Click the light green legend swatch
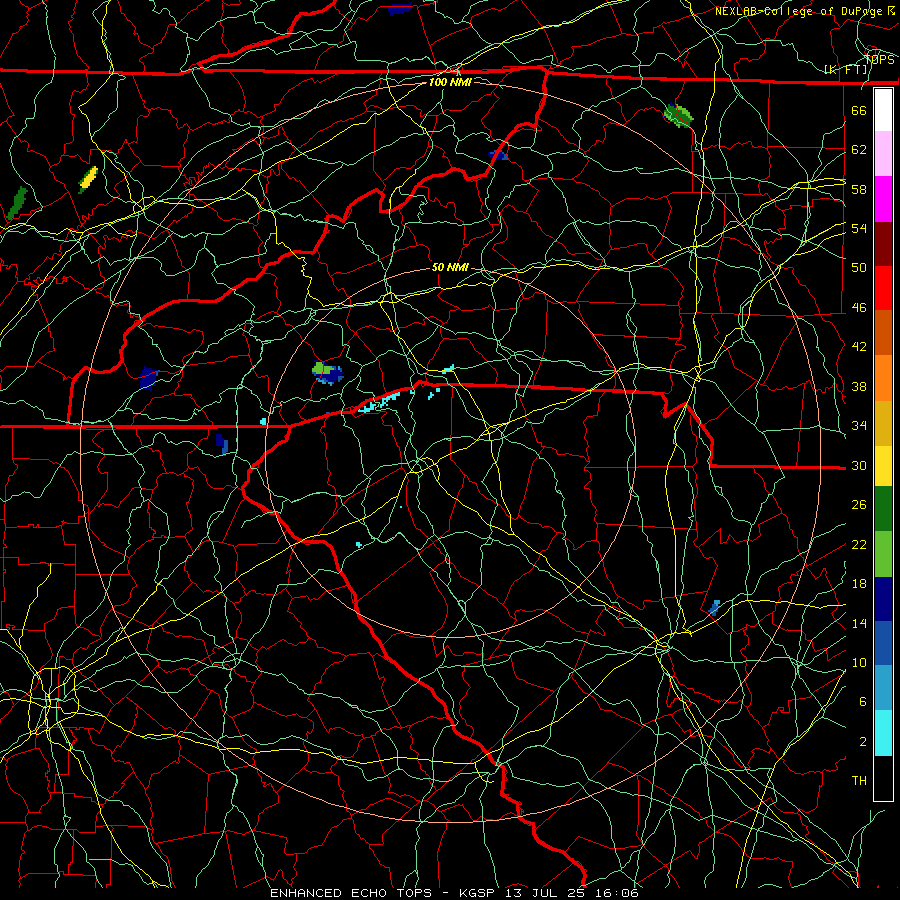This screenshot has width=900, height=900. pyautogui.click(x=883, y=554)
